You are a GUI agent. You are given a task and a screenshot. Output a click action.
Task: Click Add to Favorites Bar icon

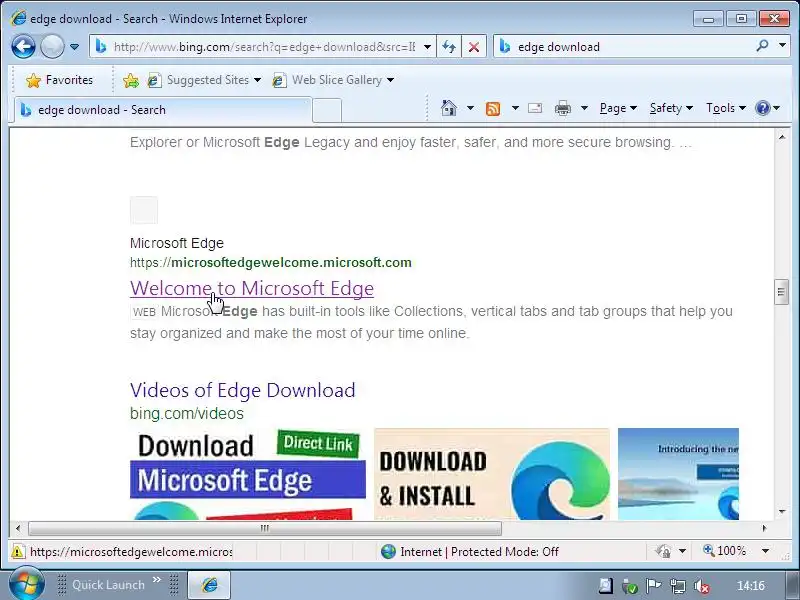(131, 80)
